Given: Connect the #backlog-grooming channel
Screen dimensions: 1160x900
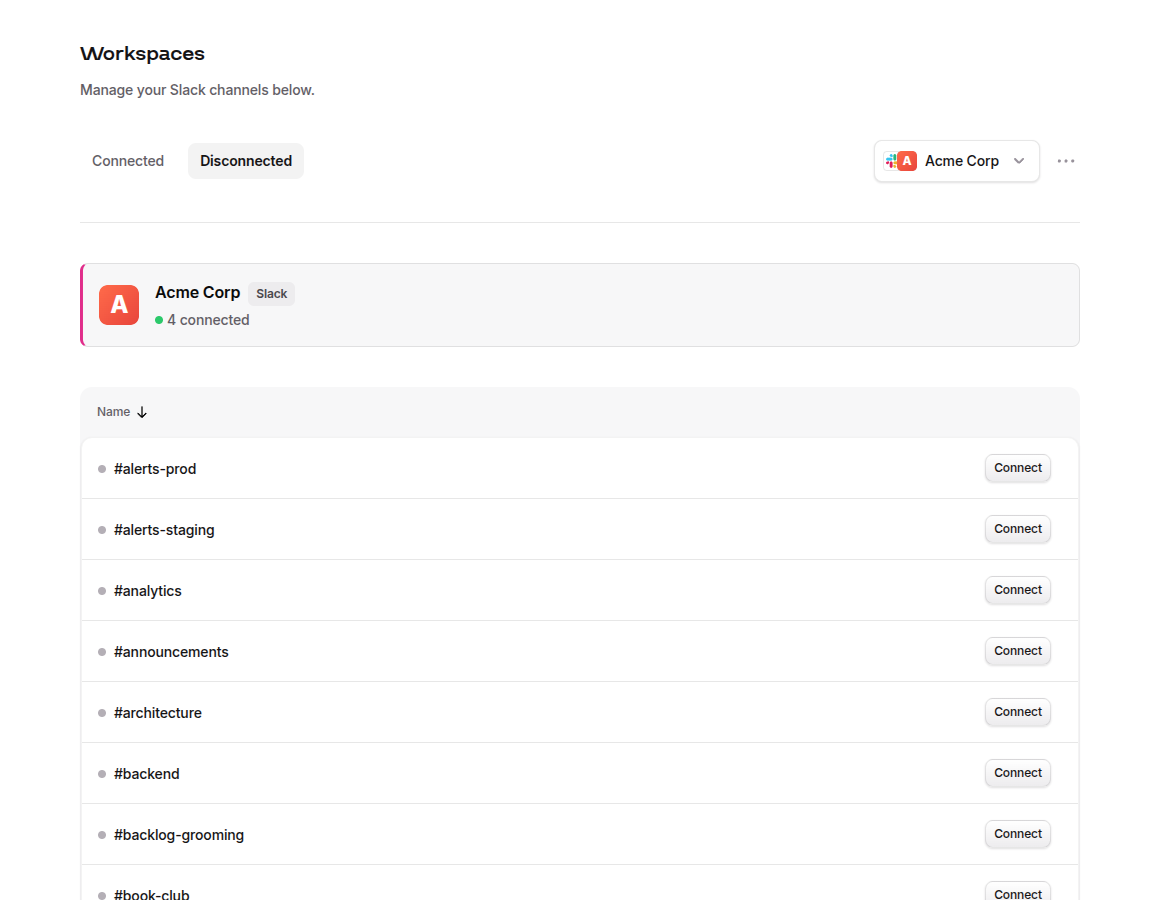Looking at the screenshot, I should [x=1017, y=834].
